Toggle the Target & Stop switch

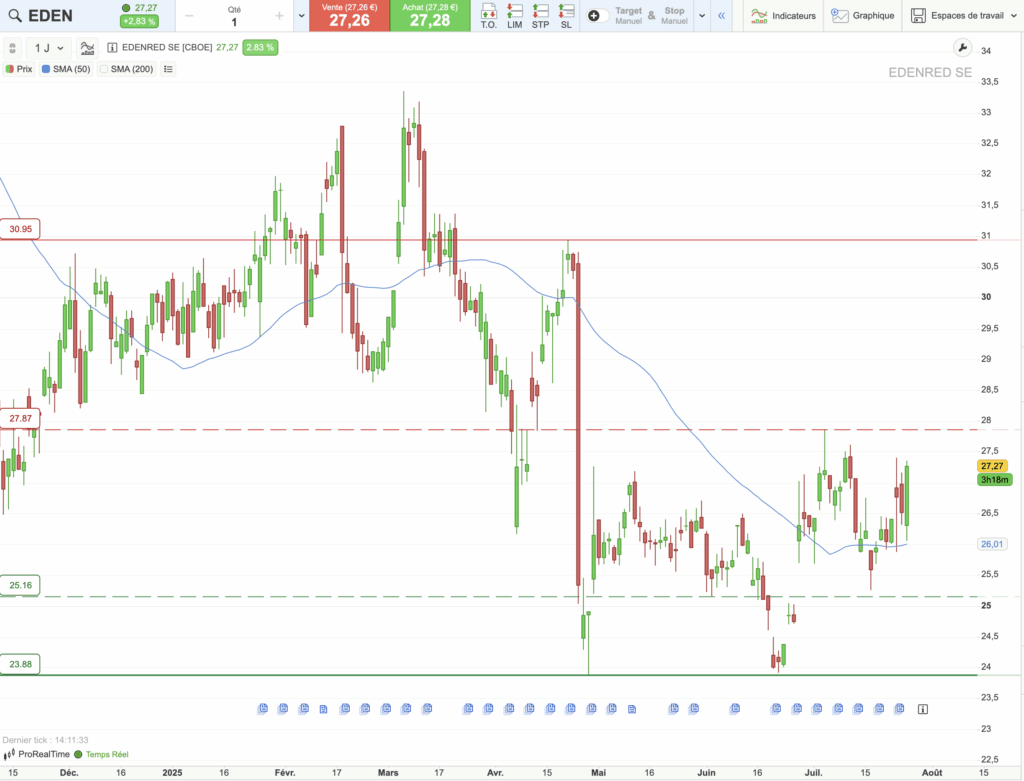coord(597,16)
